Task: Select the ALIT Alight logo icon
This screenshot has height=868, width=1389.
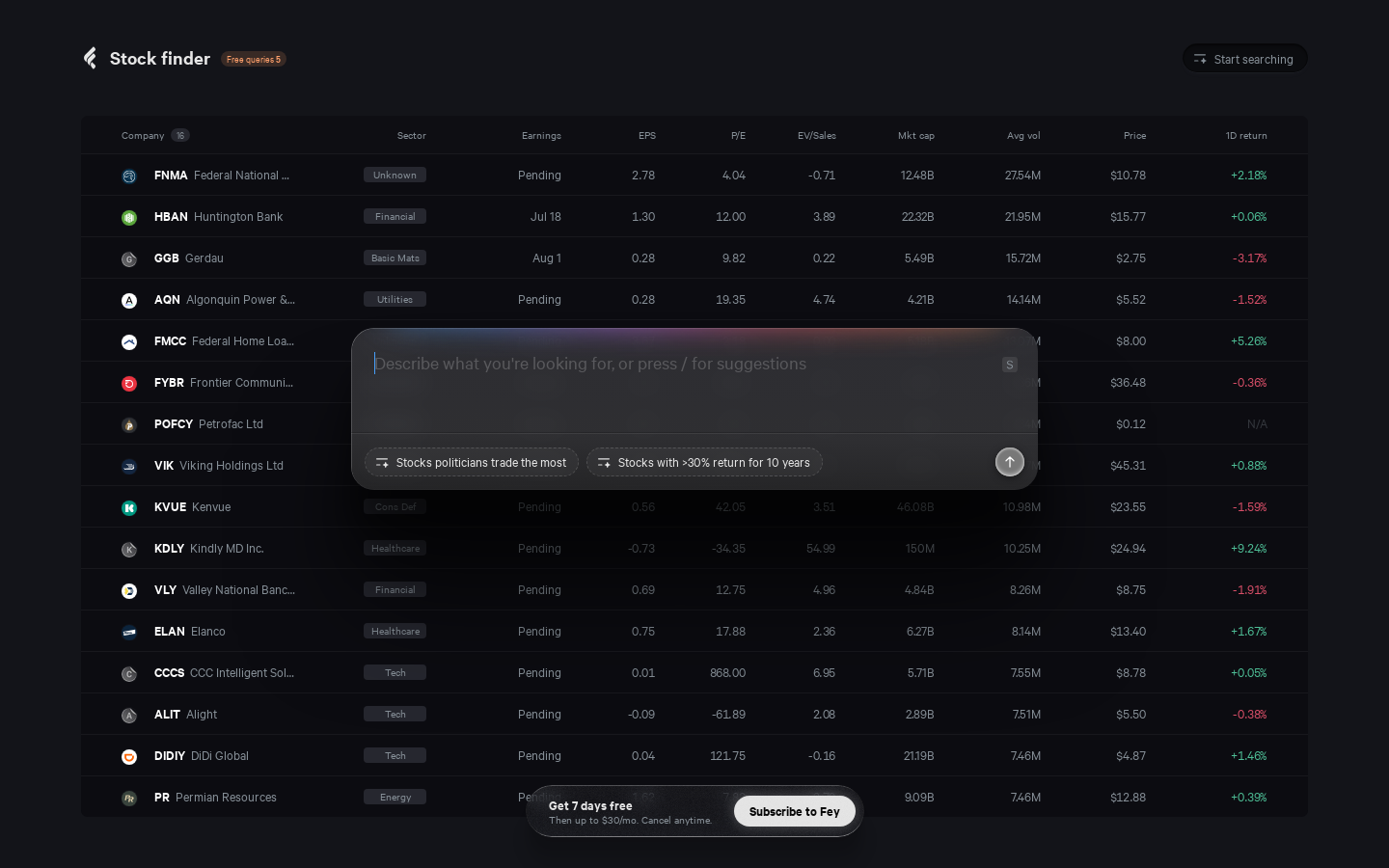Action: pos(129,715)
